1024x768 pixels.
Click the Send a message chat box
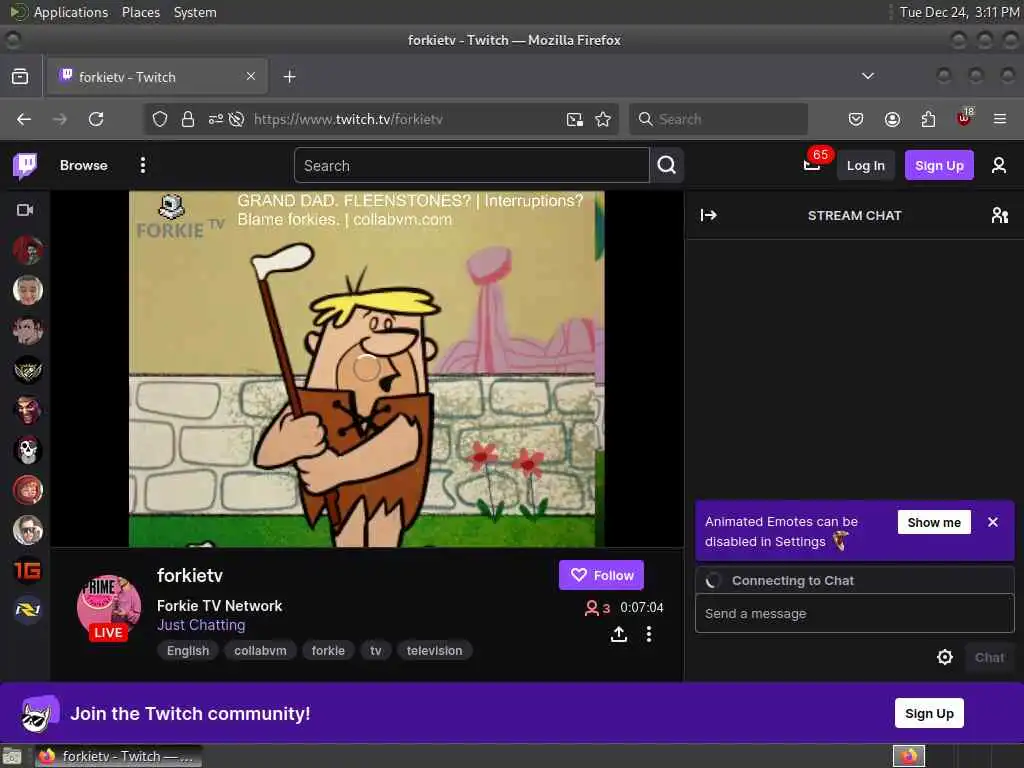854,613
